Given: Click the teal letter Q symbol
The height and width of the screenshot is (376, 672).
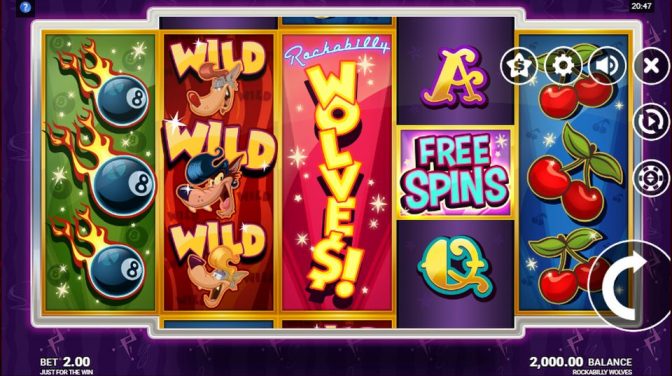Looking at the screenshot, I should [x=455, y=267].
